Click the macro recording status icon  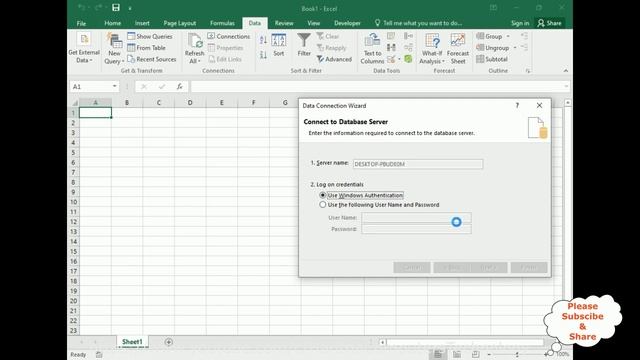click(99, 355)
